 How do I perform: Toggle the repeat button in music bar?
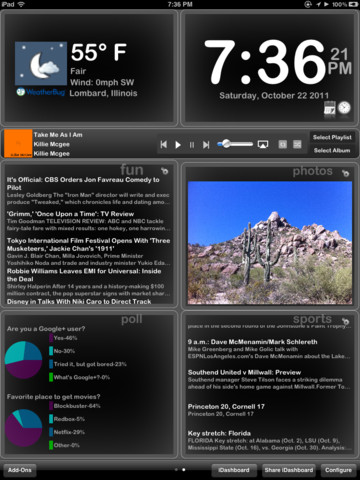pos(283,144)
